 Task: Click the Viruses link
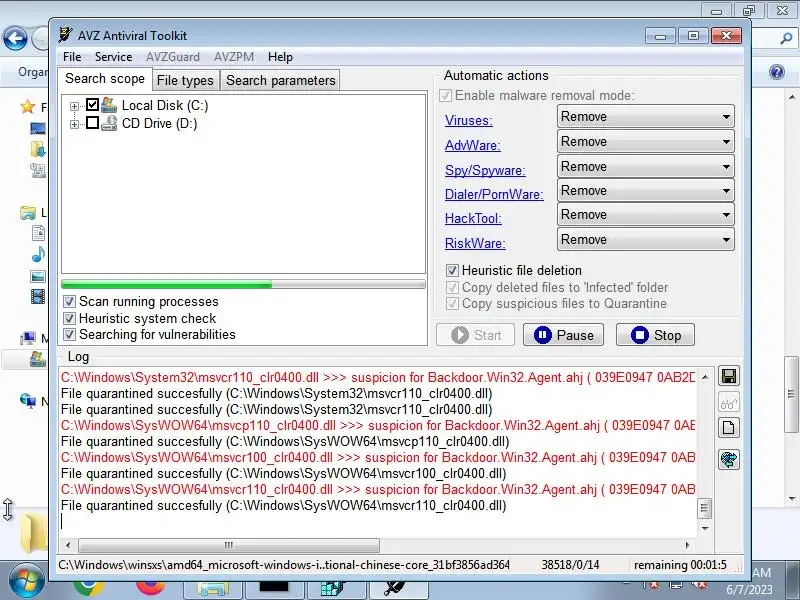pos(468,120)
